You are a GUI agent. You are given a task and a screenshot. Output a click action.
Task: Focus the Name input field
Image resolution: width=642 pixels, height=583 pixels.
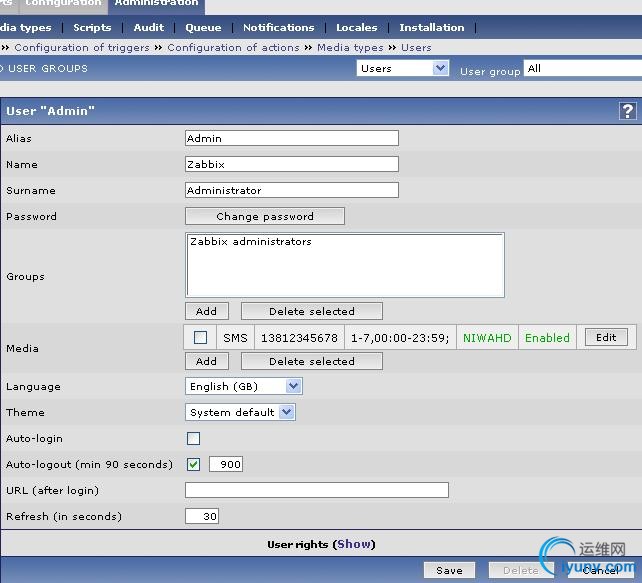click(x=292, y=164)
